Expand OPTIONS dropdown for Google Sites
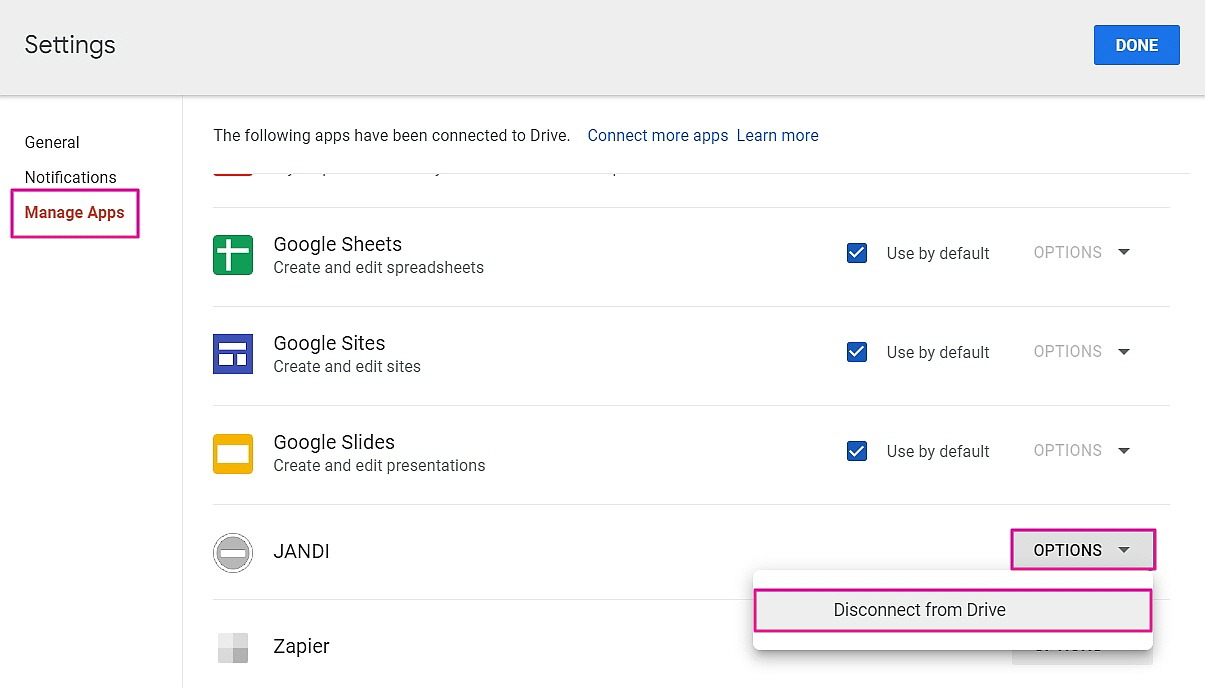This screenshot has width=1205, height=688. click(x=1081, y=352)
